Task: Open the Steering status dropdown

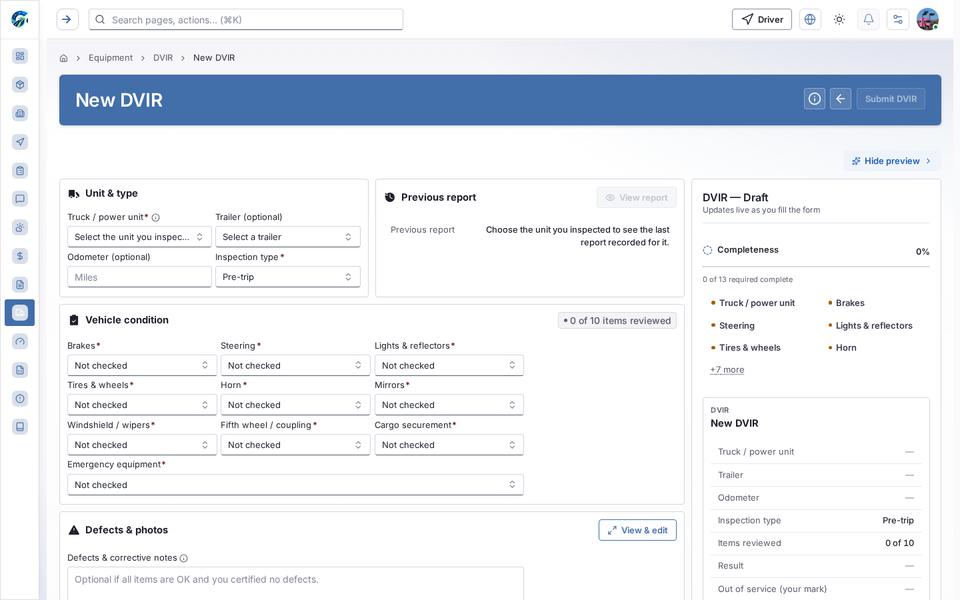Action: (x=295, y=366)
